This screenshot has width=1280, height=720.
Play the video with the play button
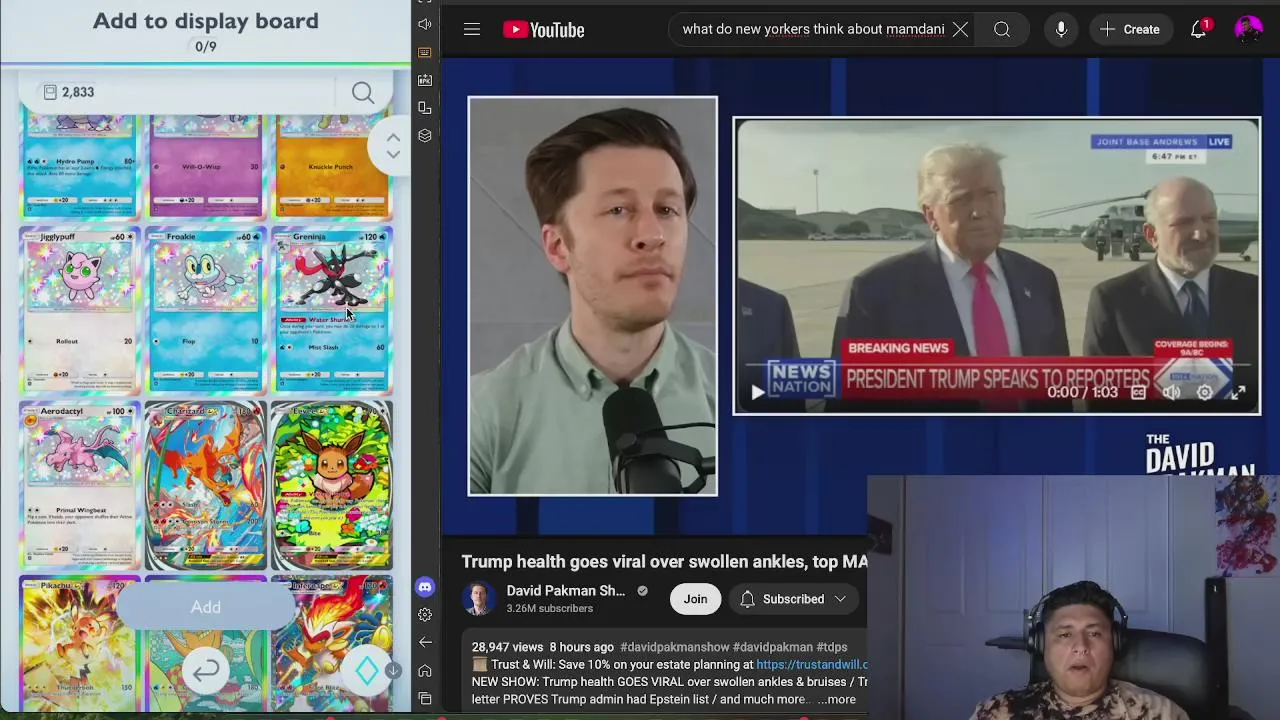[757, 393]
